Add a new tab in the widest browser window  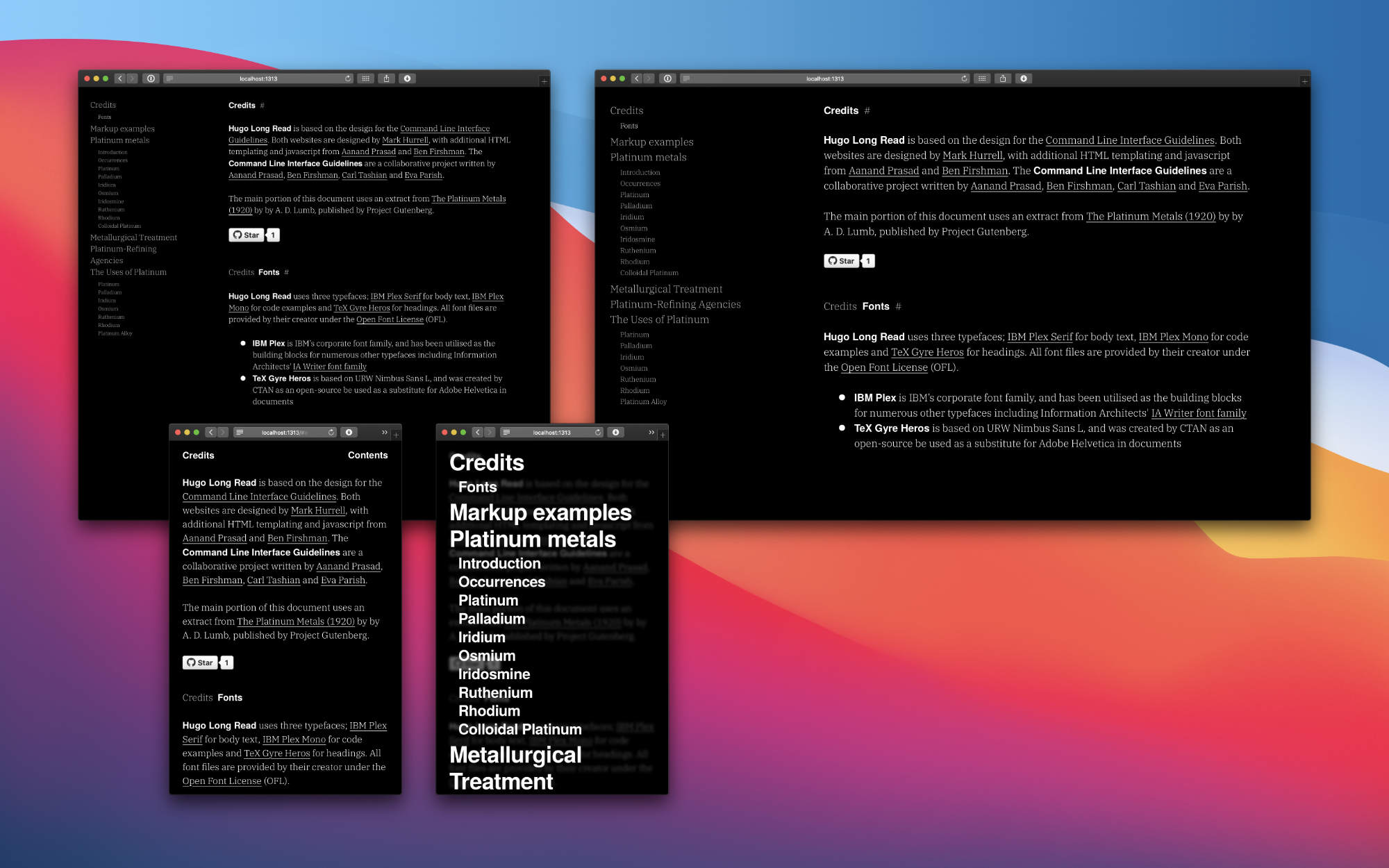pos(1304,81)
